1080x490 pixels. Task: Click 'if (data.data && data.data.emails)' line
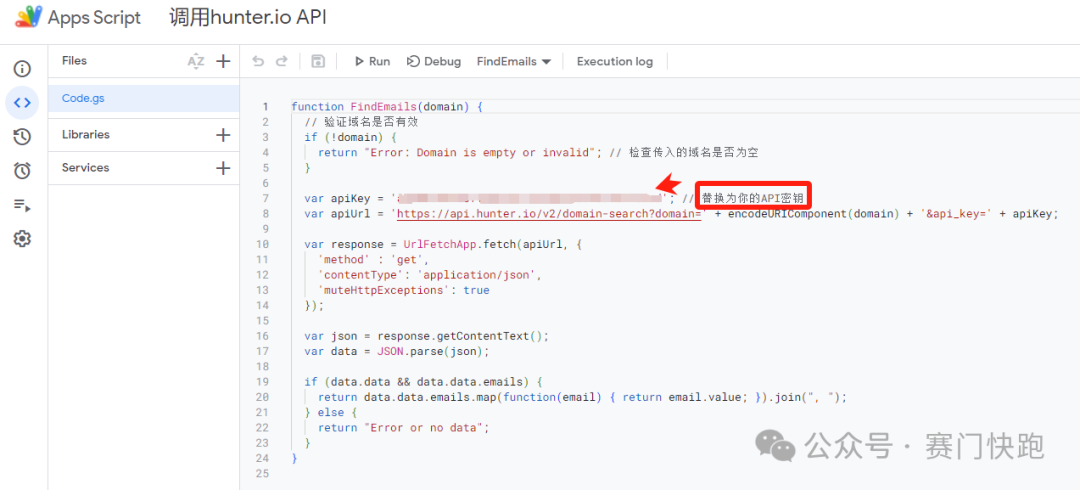tap(419, 382)
